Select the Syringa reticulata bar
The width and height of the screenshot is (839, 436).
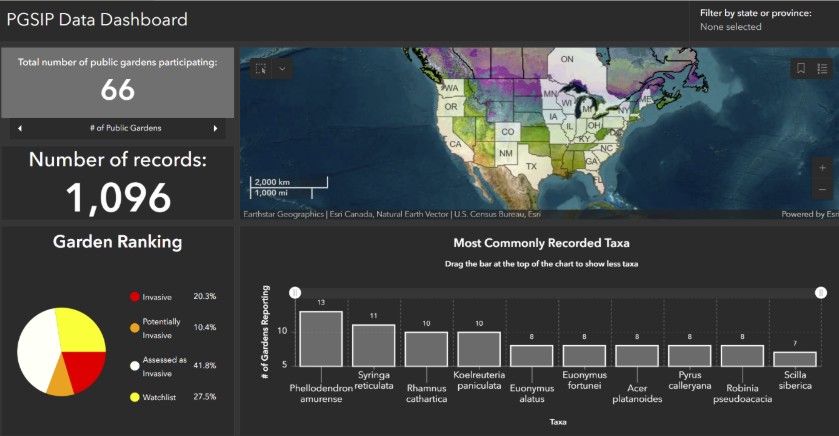(373, 345)
